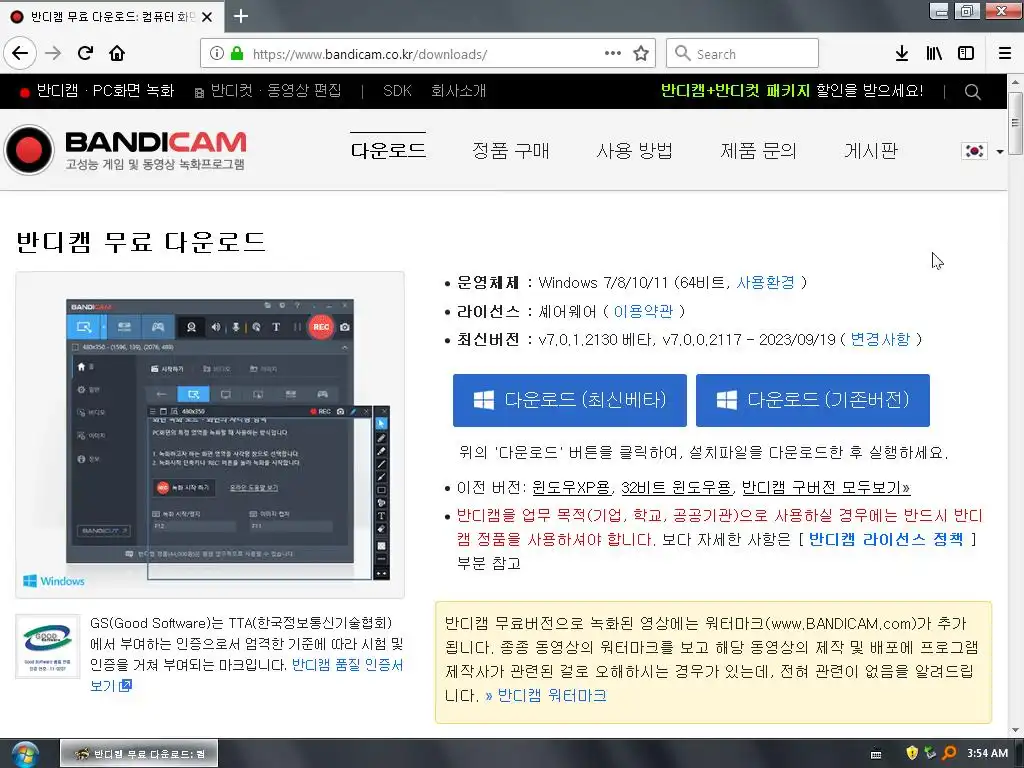The height and width of the screenshot is (768, 1024).
Task: Click 반디컷 · 동영상 편집 top link
Action: (x=268, y=91)
